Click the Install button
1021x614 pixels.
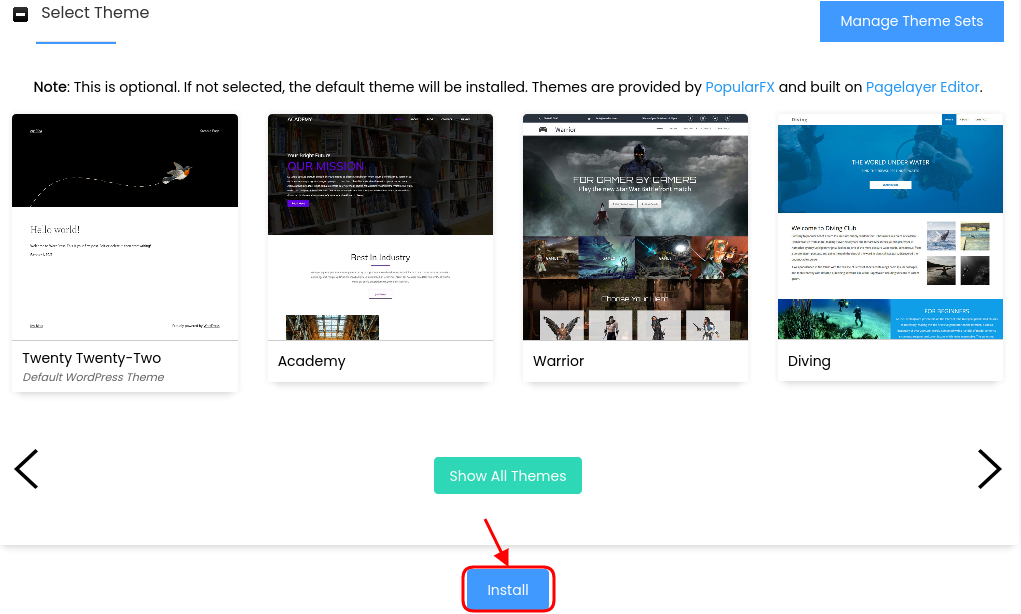[508, 590]
